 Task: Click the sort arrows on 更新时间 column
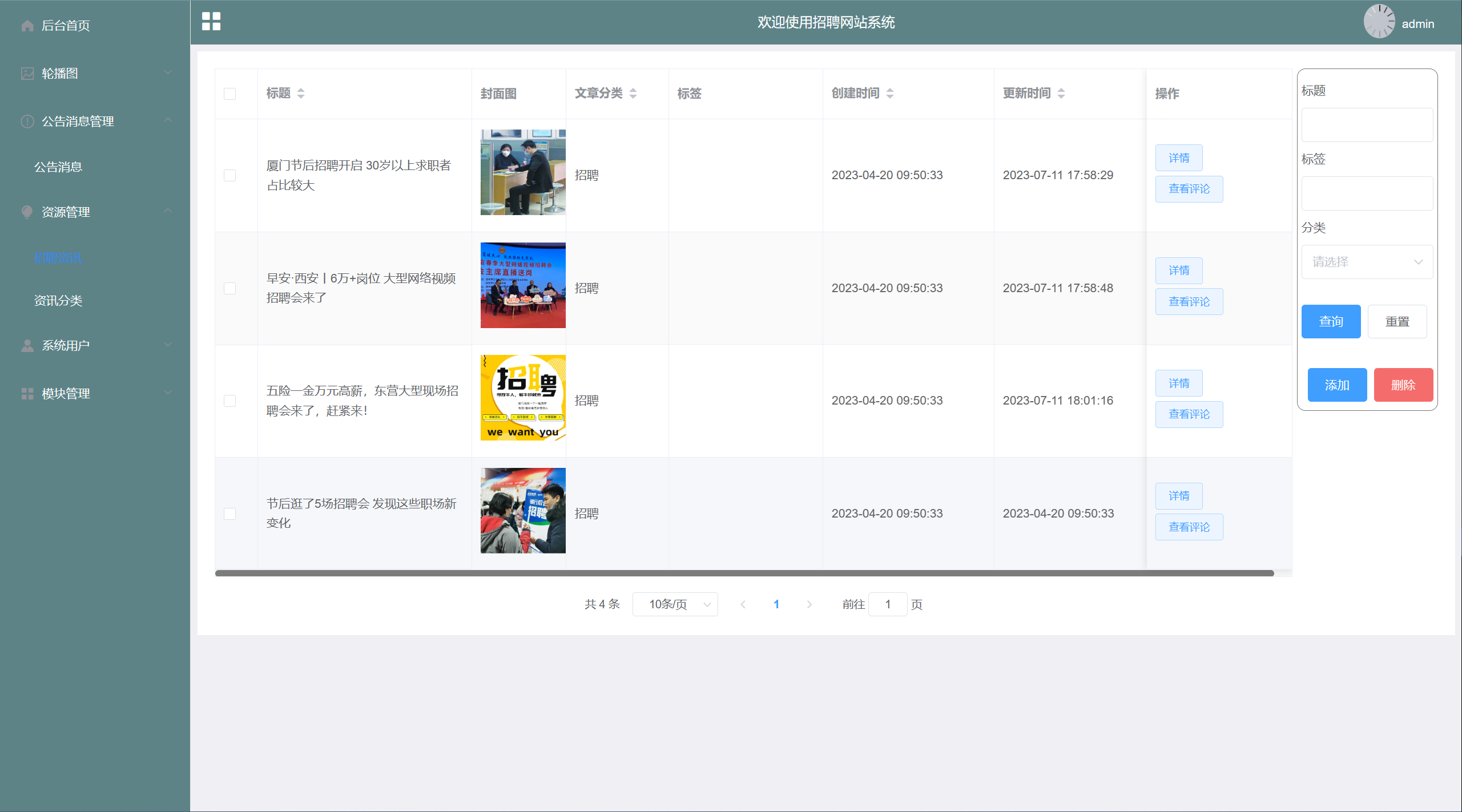(1061, 94)
